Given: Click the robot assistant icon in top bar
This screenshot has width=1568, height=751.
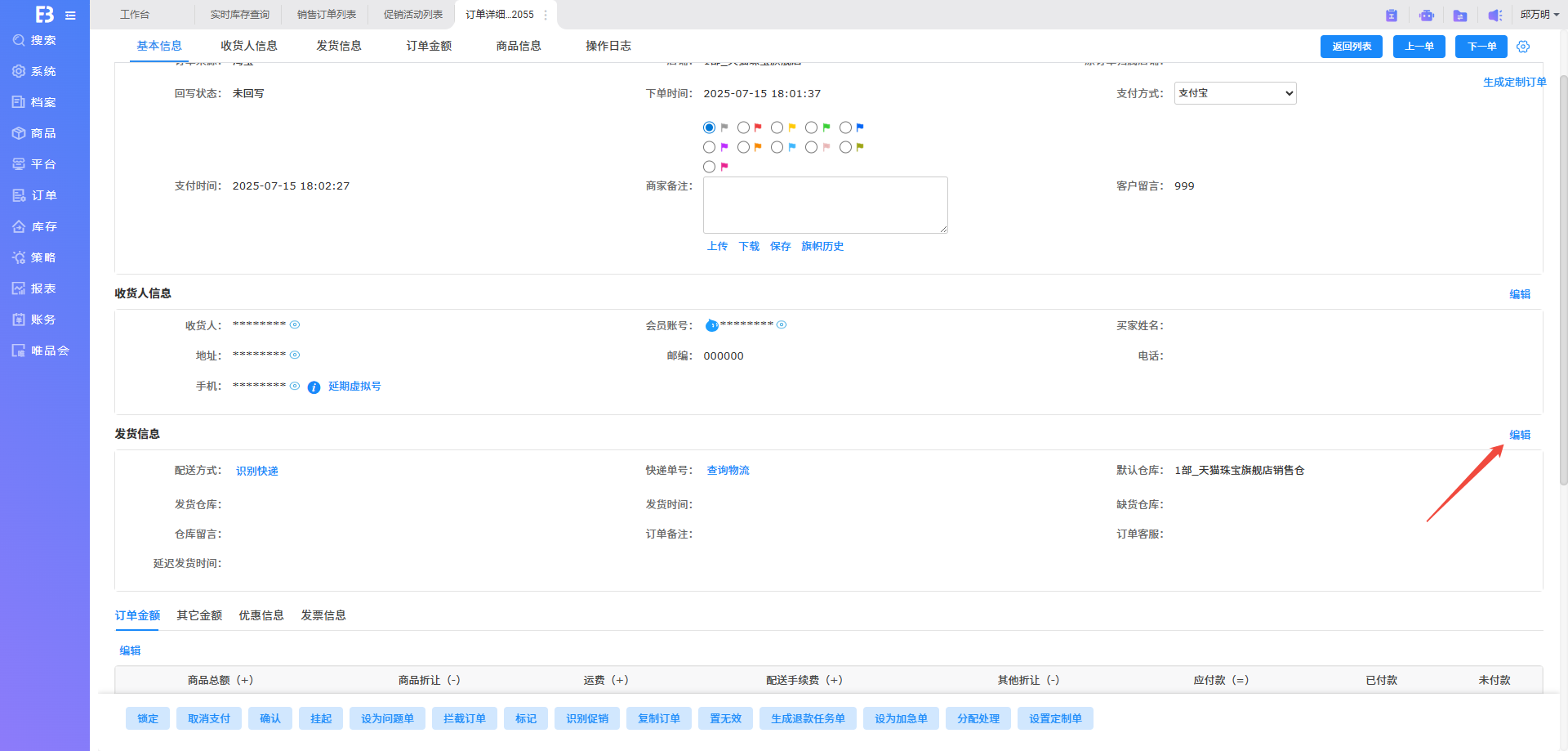Looking at the screenshot, I should coord(1426,16).
